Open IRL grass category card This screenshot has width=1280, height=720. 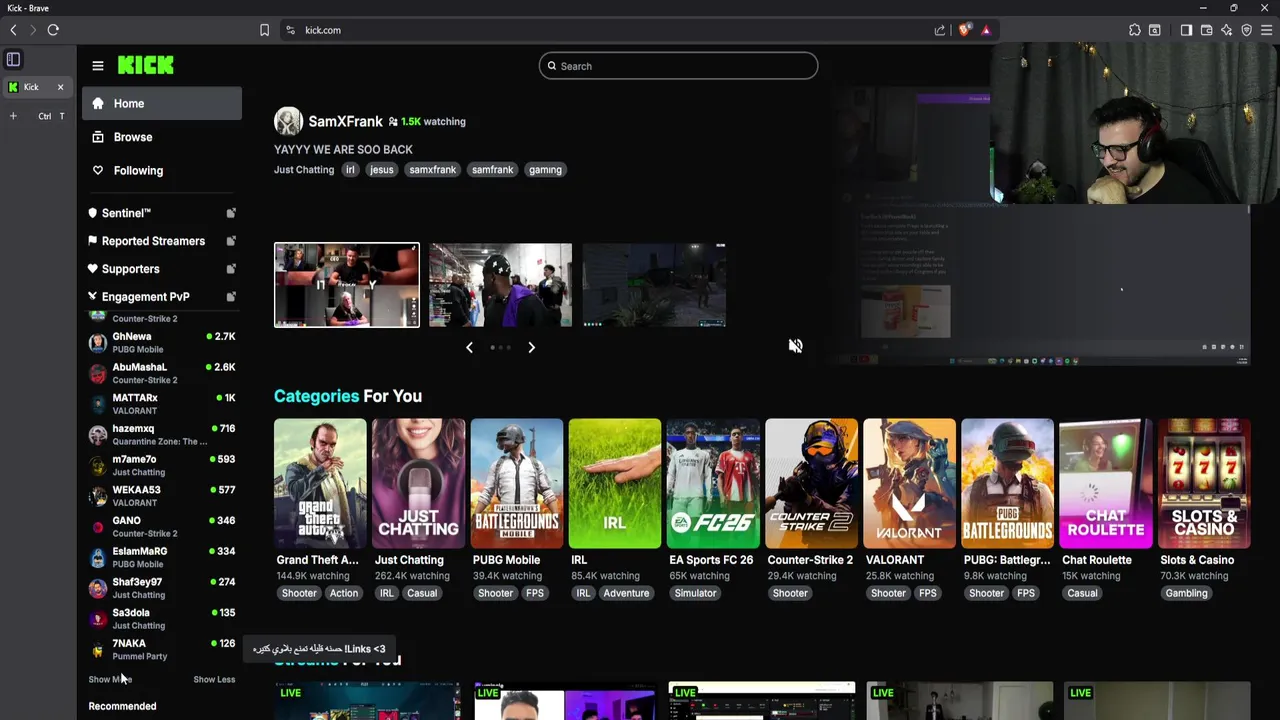coord(615,484)
